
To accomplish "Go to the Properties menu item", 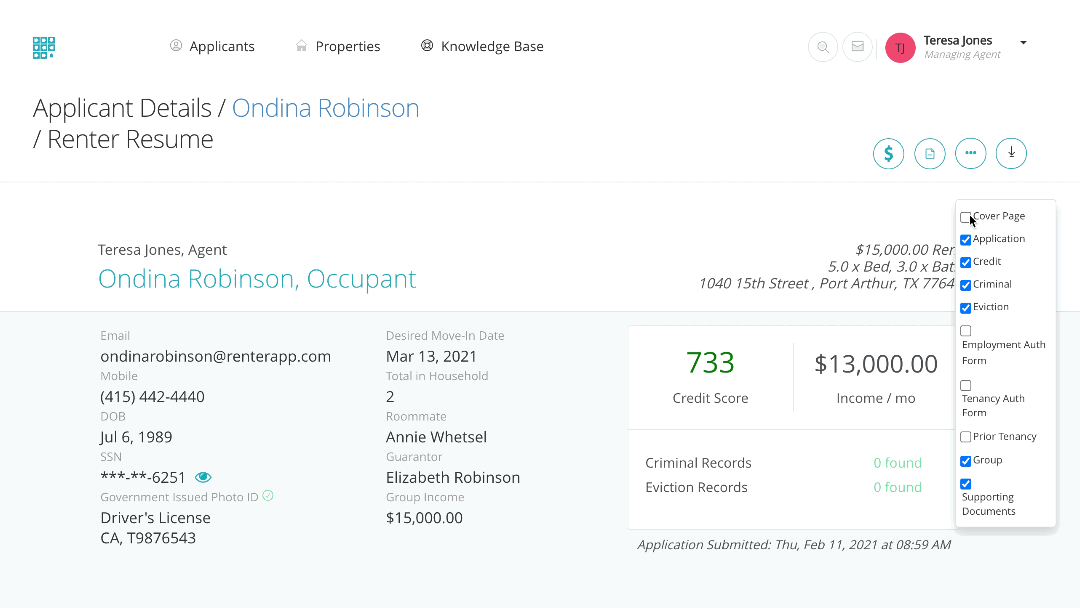I will 338,46.
